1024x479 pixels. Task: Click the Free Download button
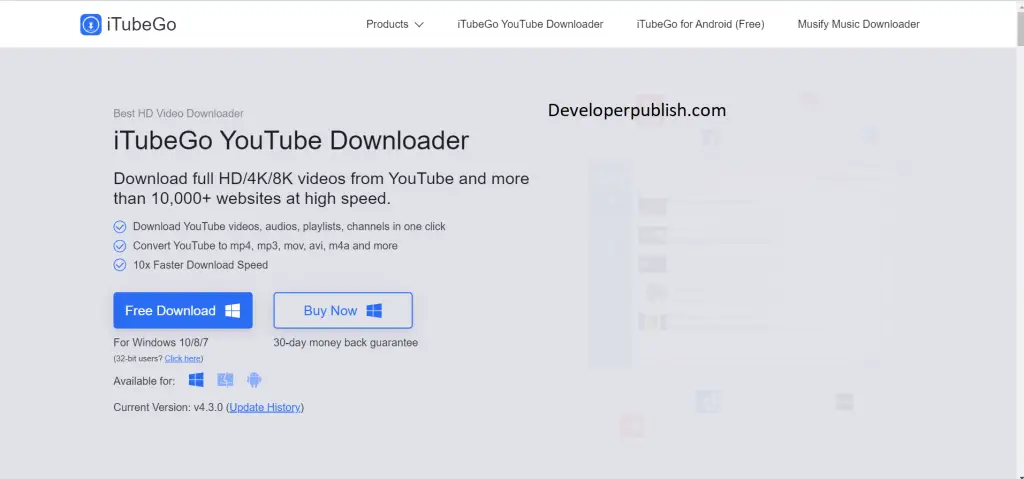tap(183, 310)
